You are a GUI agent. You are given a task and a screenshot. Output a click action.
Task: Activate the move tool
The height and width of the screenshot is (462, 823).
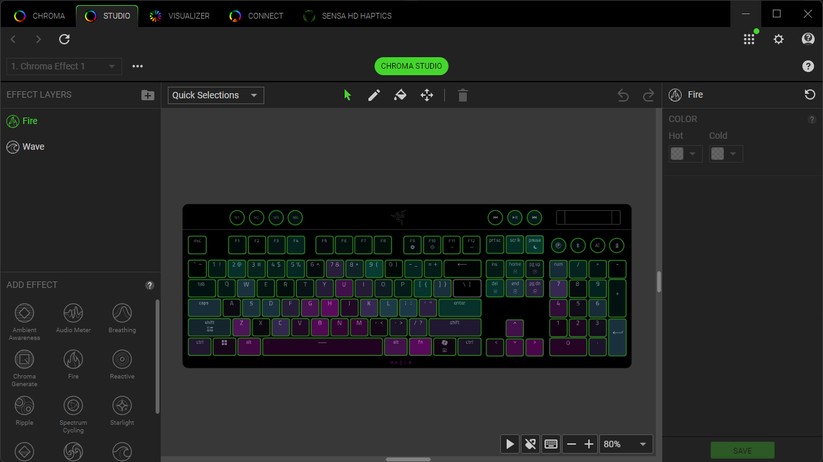427,95
